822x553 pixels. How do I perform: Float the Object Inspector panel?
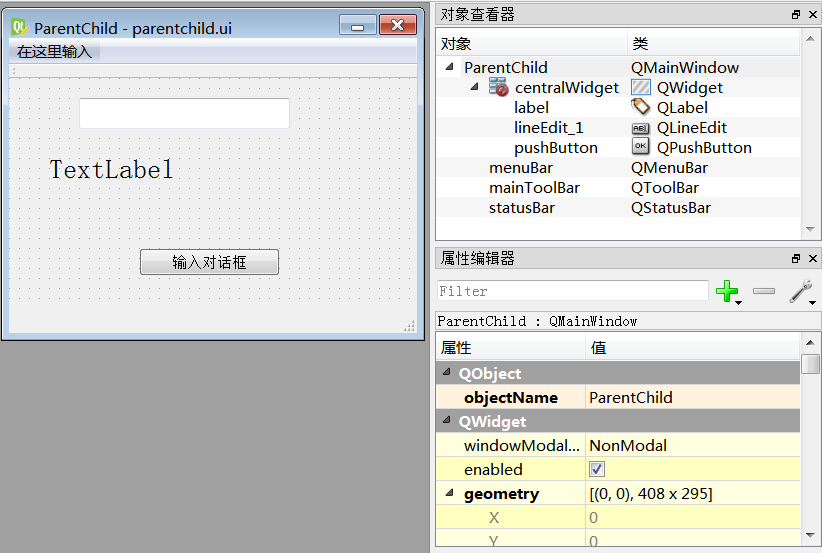(796, 15)
